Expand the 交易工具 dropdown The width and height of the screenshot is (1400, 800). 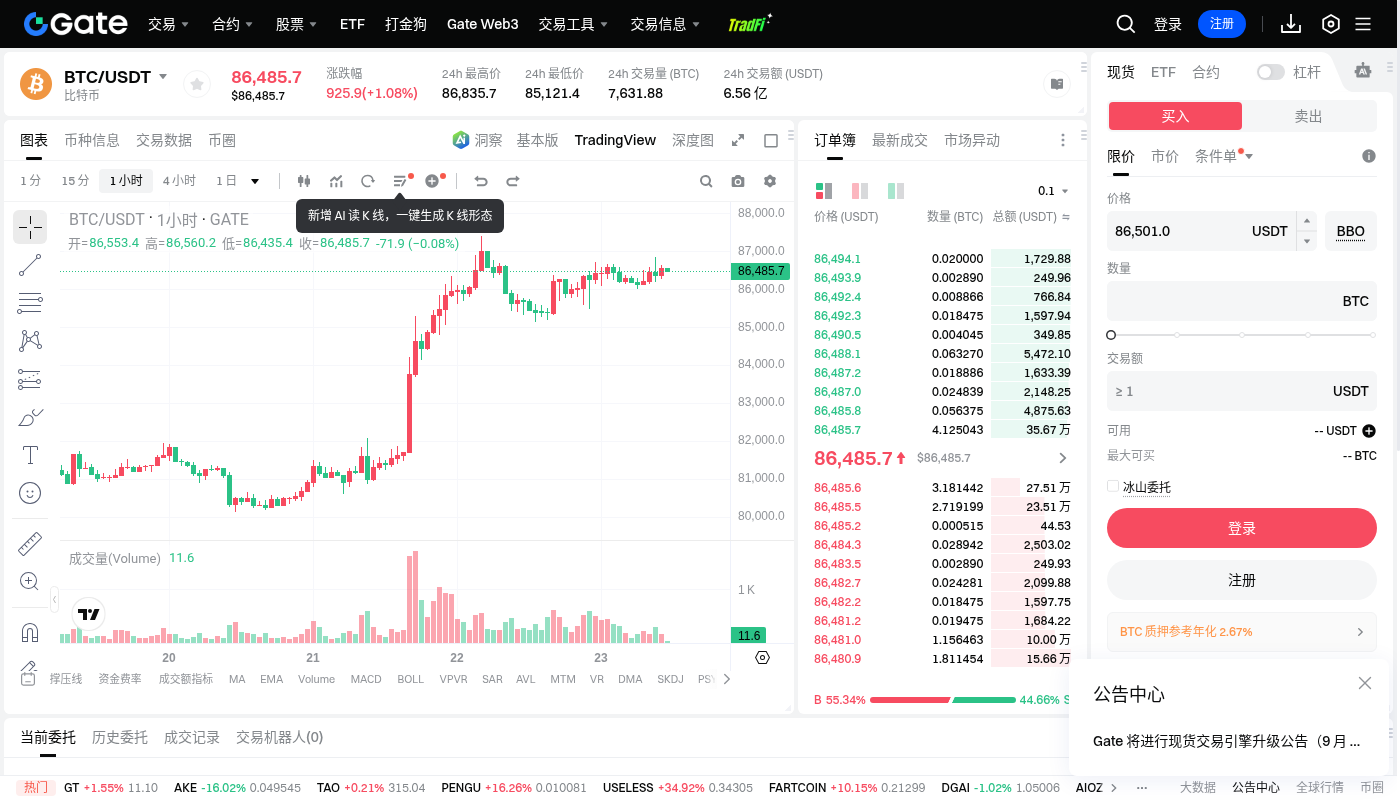(x=574, y=24)
